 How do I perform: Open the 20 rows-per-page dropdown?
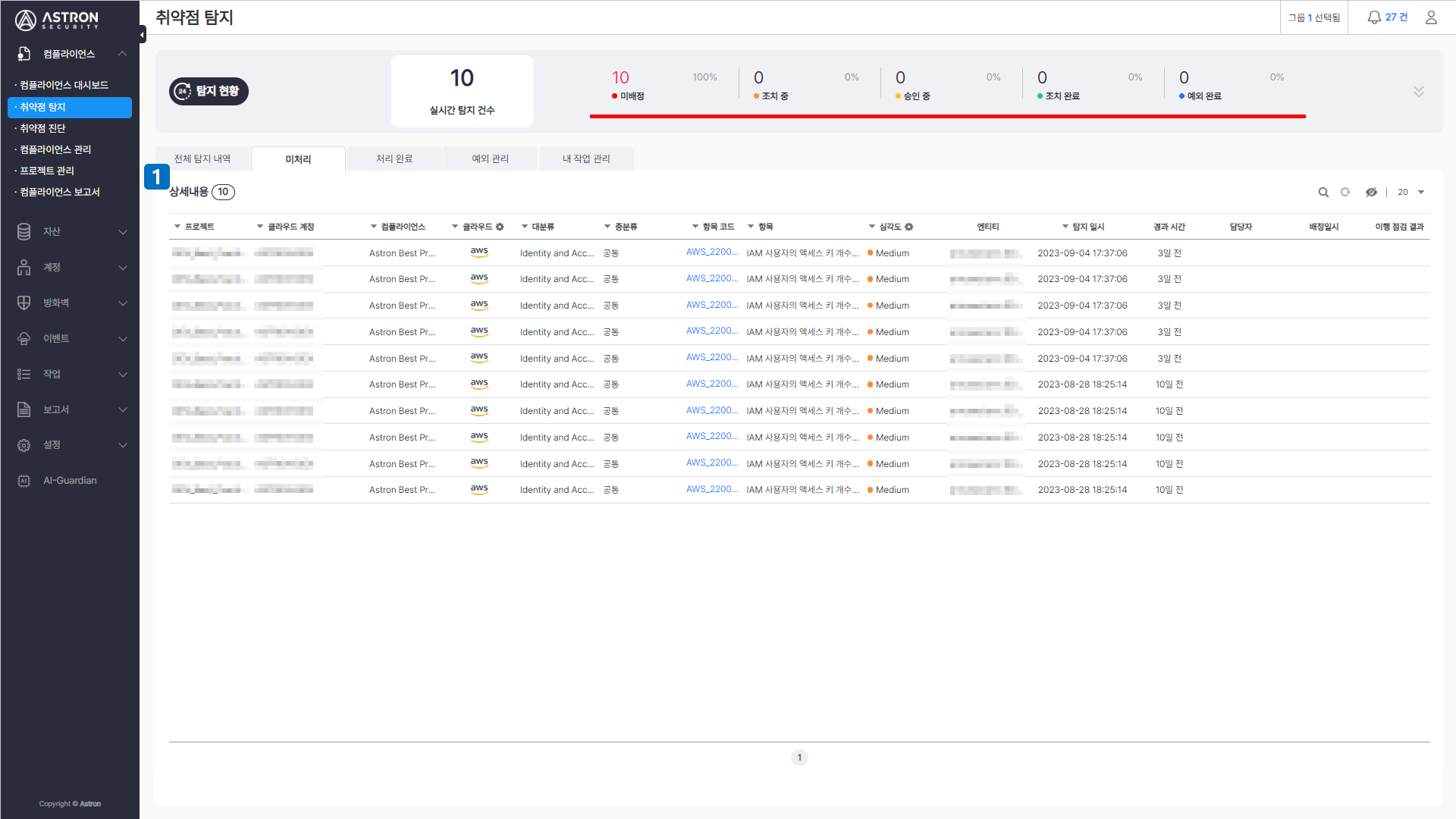[x=1410, y=193]
